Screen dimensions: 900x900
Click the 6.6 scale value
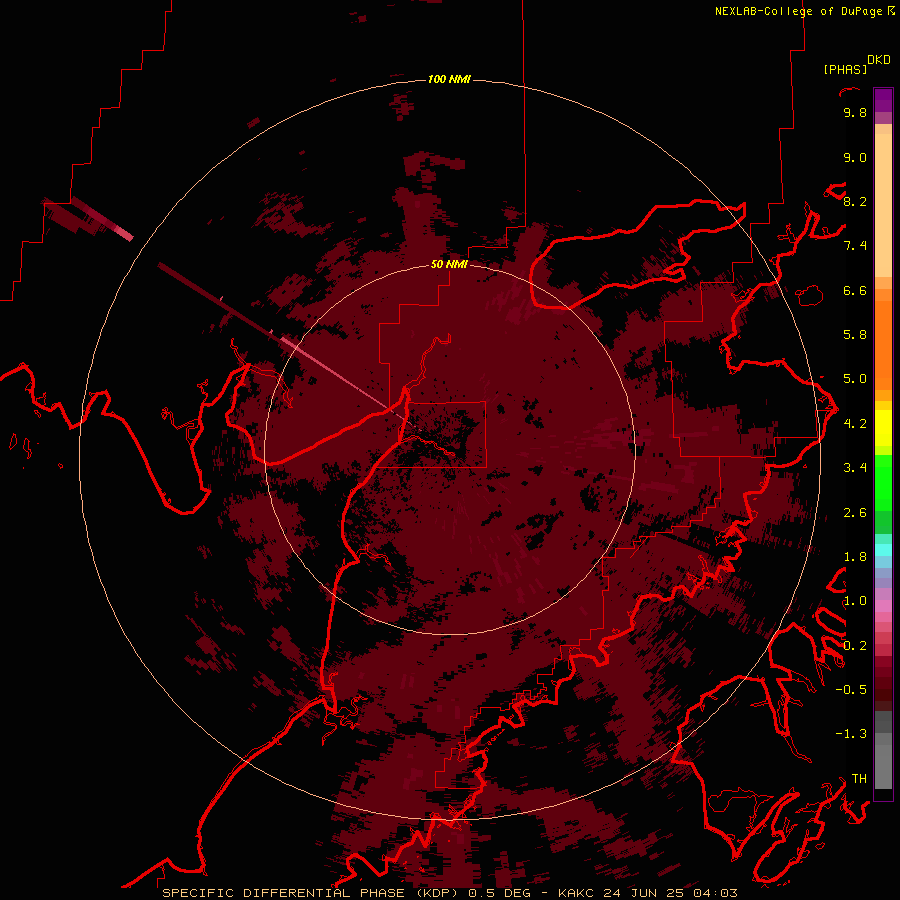(855, 290)
